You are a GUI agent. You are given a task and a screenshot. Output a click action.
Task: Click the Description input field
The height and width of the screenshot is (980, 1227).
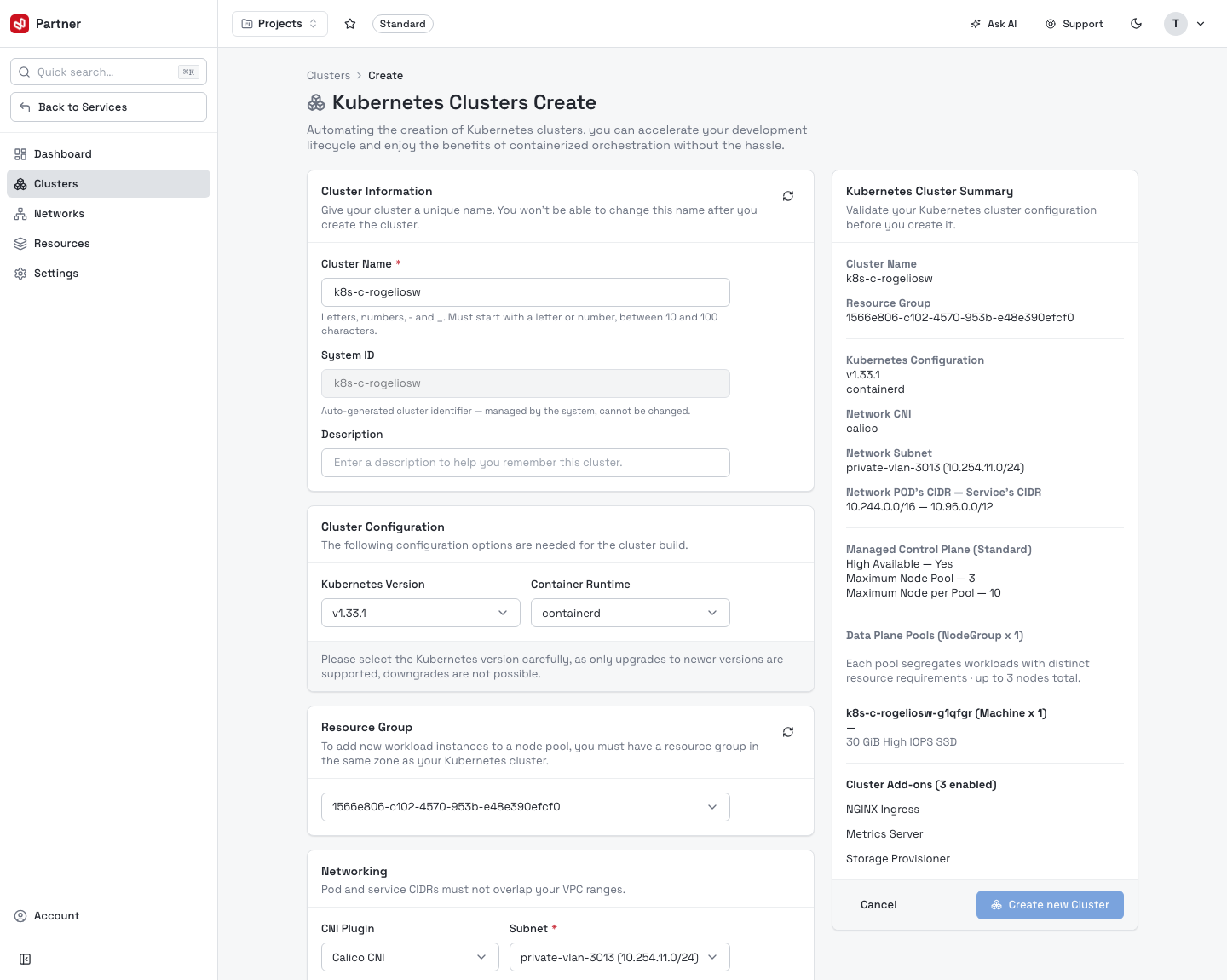pyautogui.click(x=526, y=463)
